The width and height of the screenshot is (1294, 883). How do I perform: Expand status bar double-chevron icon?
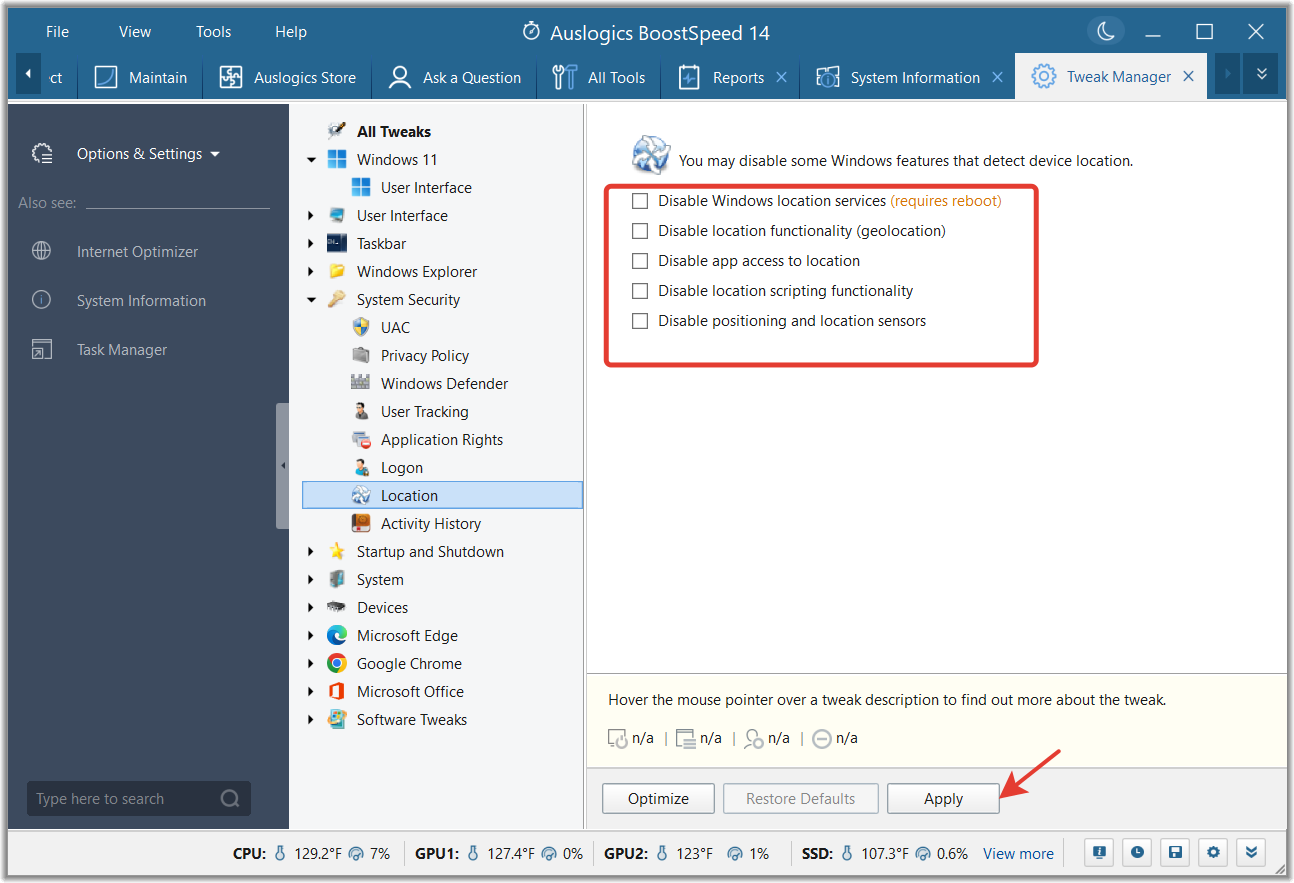(x=1251, y=853)
